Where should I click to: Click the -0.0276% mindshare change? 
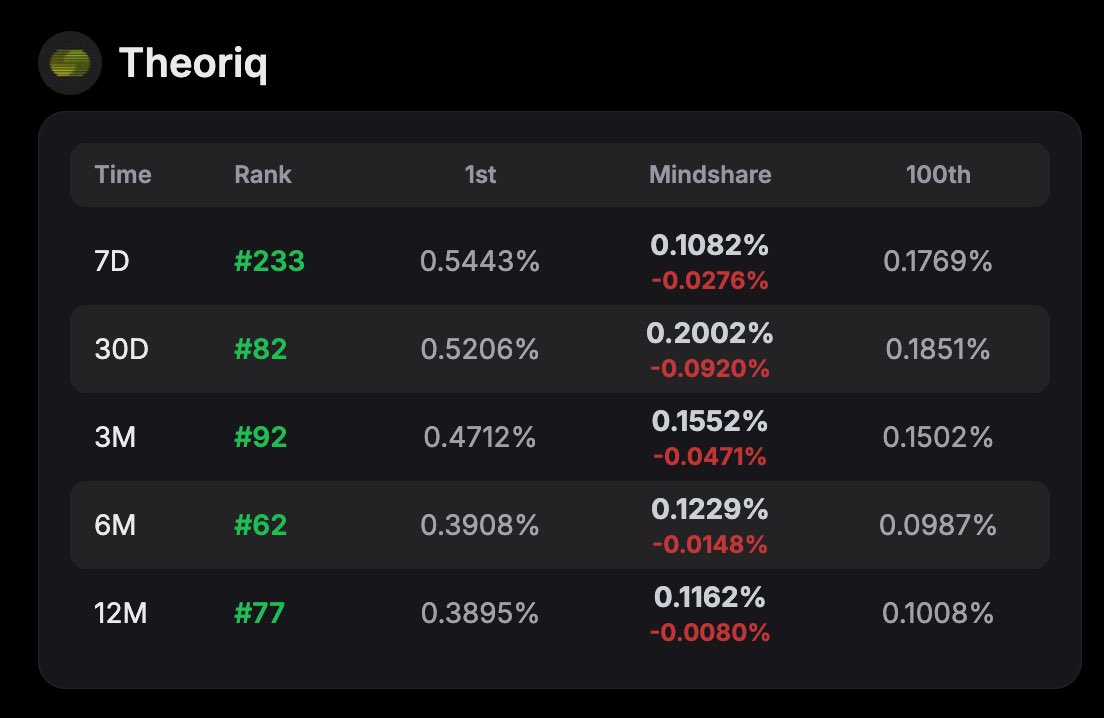(x=710, y=281)
